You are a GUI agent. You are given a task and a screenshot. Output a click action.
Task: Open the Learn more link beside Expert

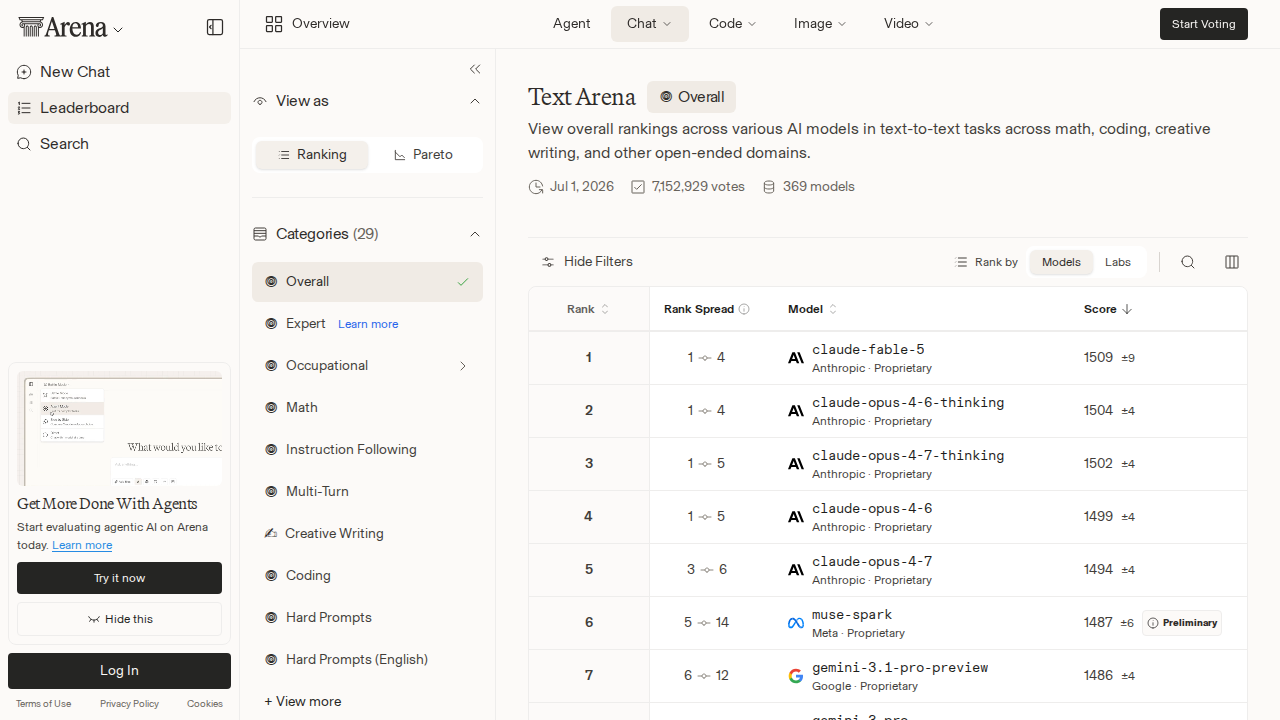[368, 324]
